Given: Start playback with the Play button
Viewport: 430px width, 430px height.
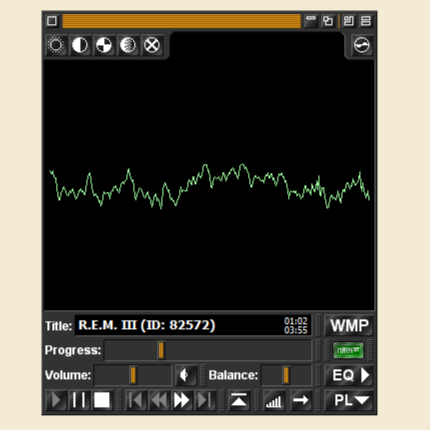Looking at the screenshot, I should (56, 400).
